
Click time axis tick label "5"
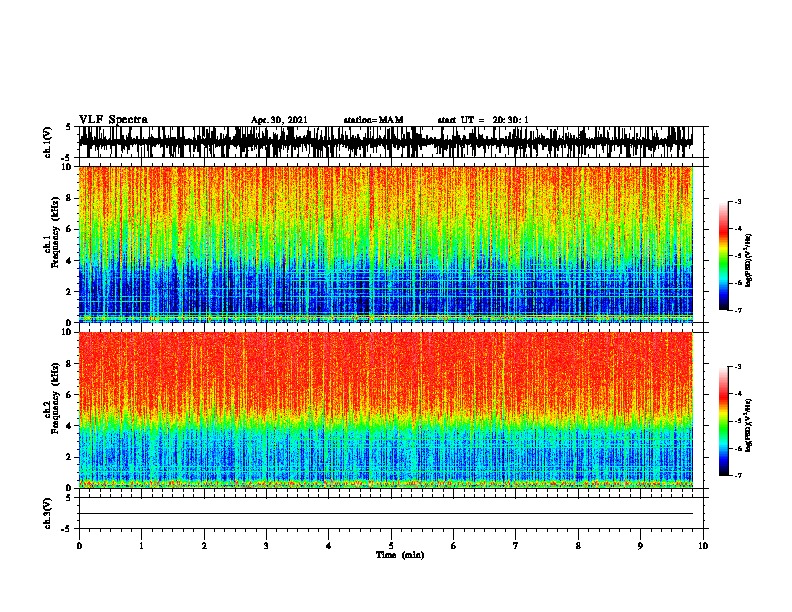coord(391,546)
